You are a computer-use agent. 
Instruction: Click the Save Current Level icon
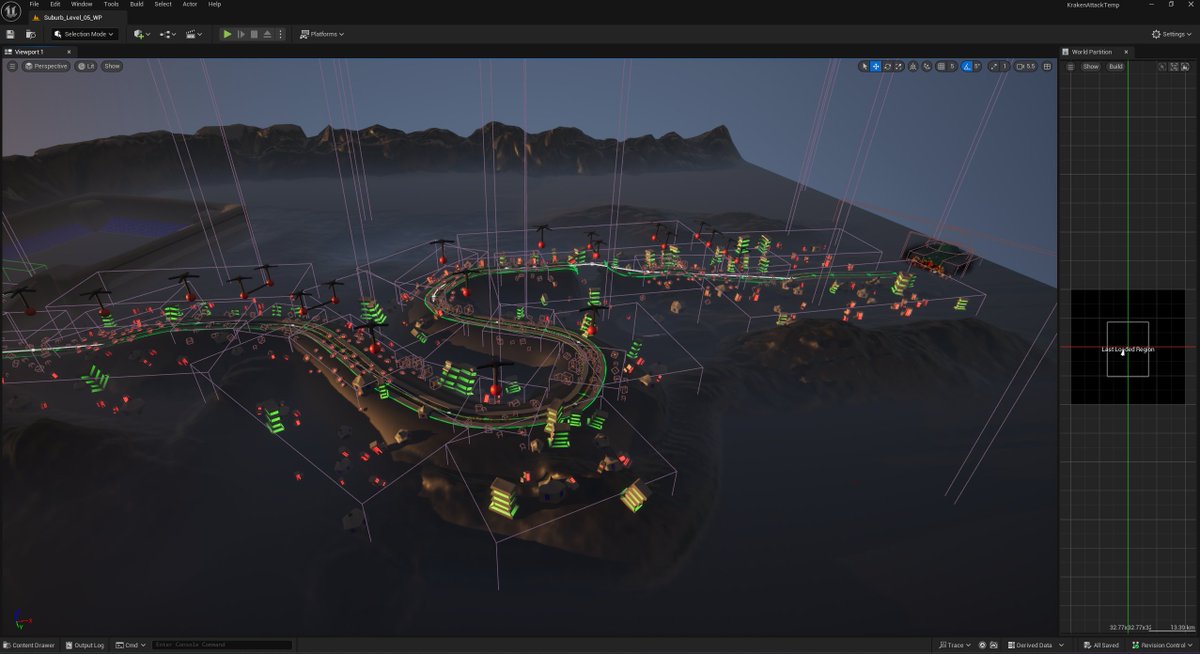click(10, 33)
